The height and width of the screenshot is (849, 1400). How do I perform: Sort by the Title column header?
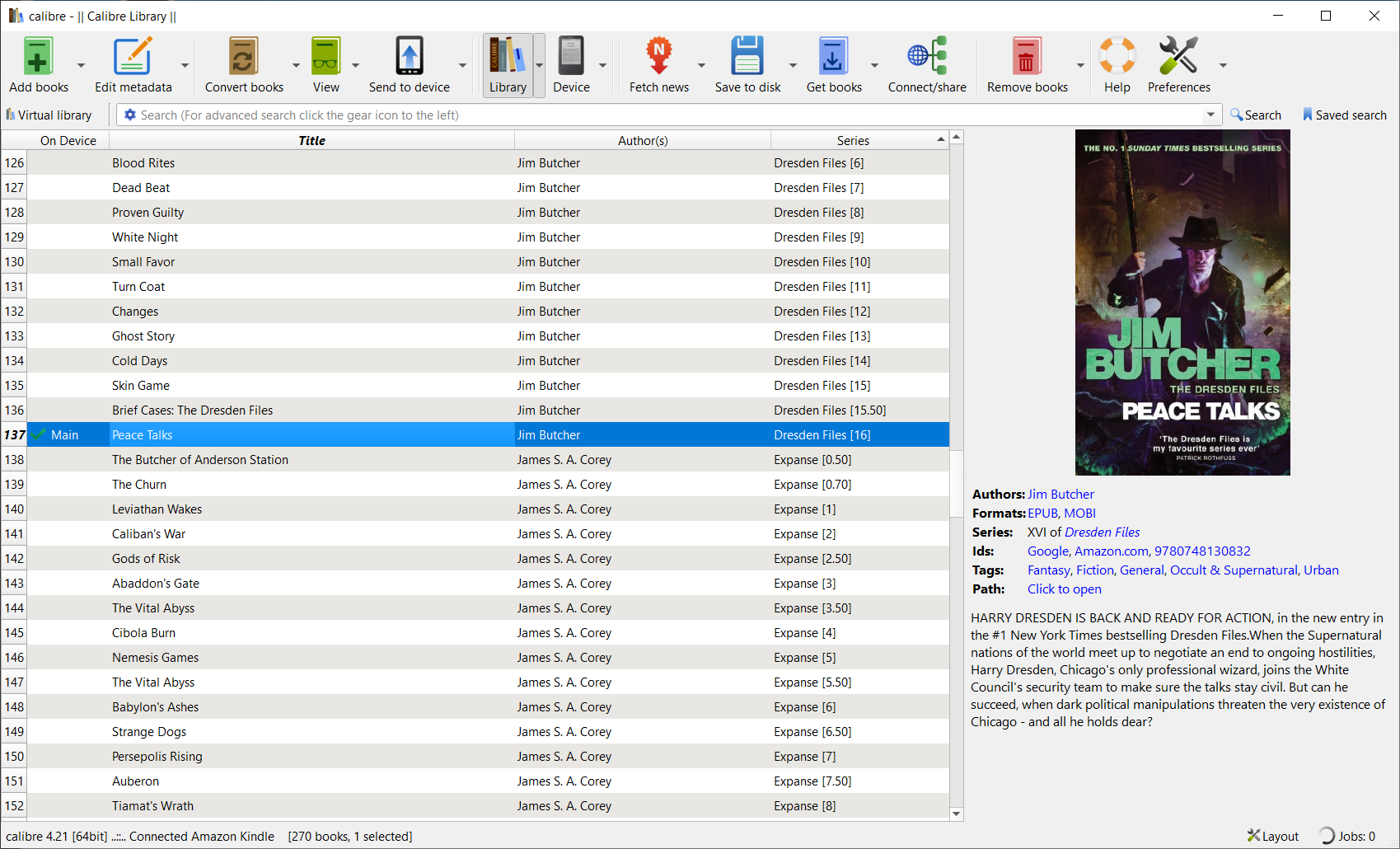pos(311,140)
